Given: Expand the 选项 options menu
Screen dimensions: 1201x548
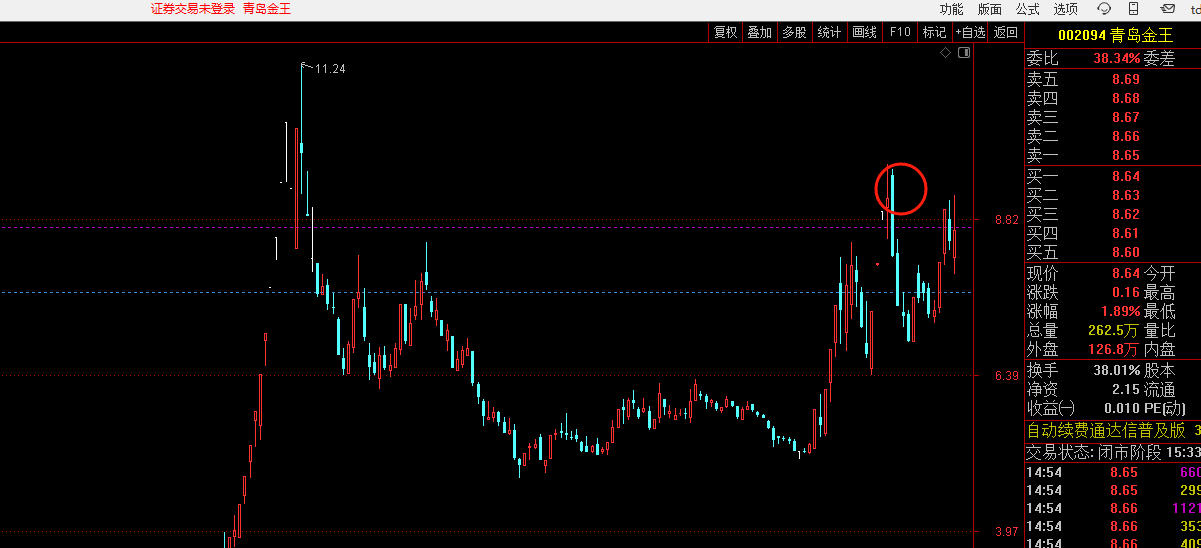Looking at the screenshot, I should [x=1066, y=9].
